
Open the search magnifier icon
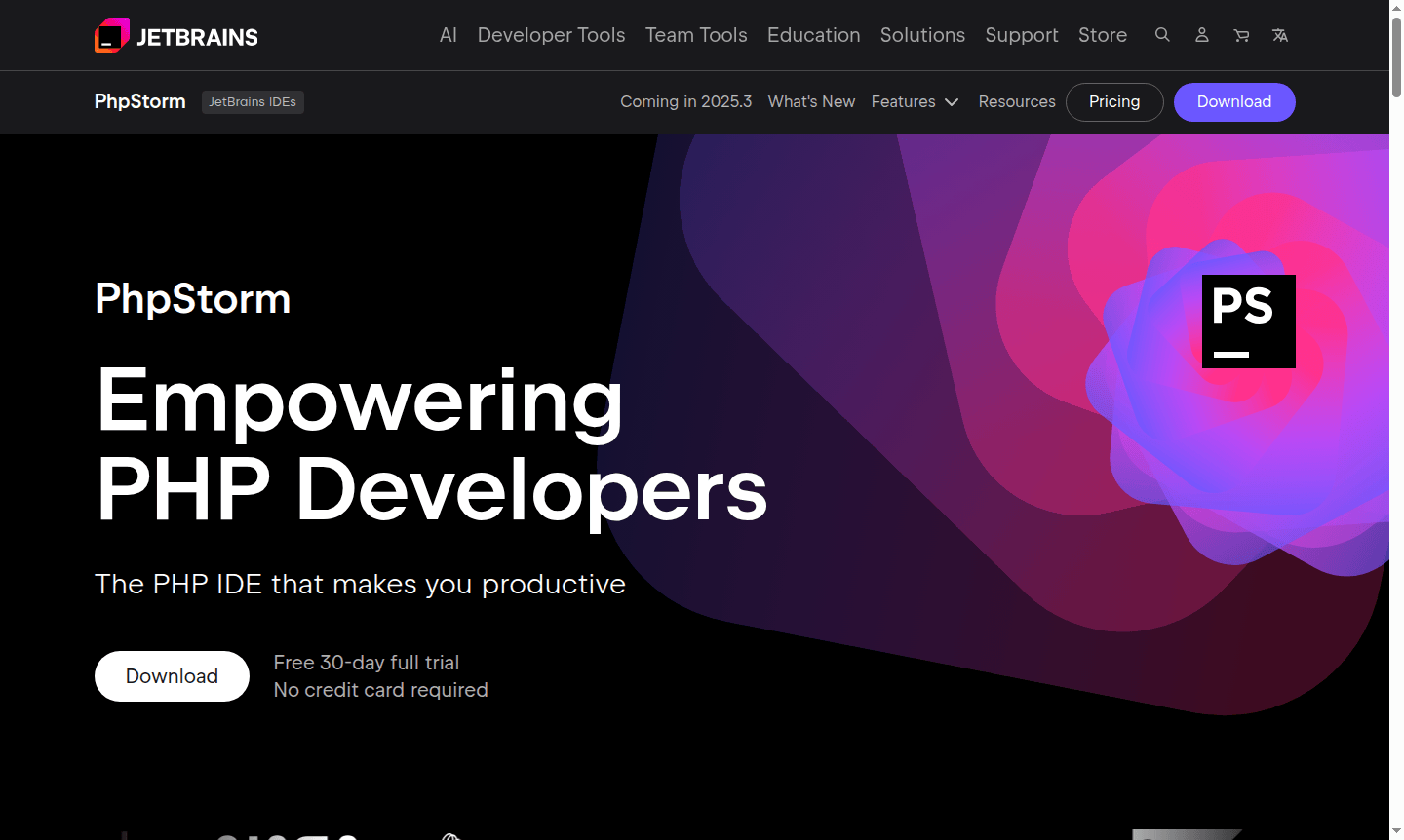[1162, 35]
